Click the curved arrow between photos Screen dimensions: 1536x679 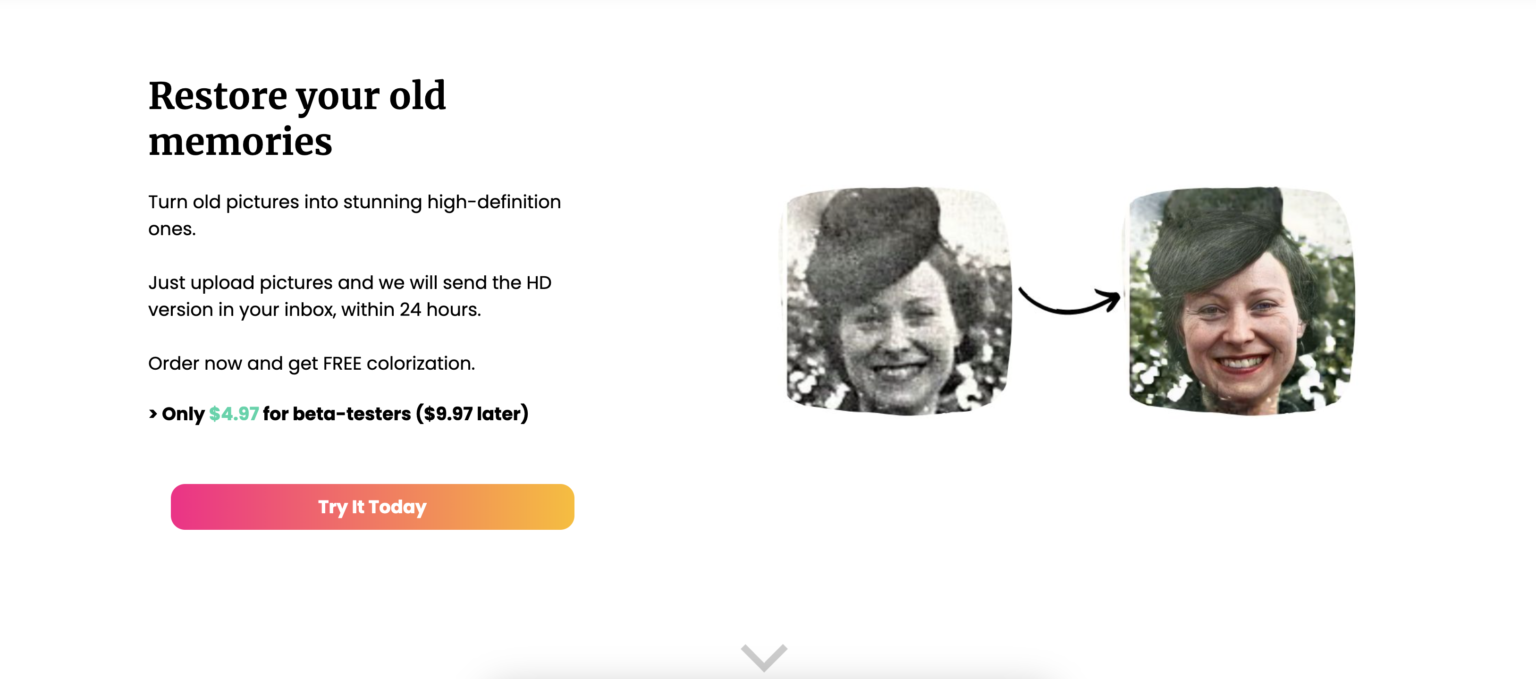(1069, 299)
